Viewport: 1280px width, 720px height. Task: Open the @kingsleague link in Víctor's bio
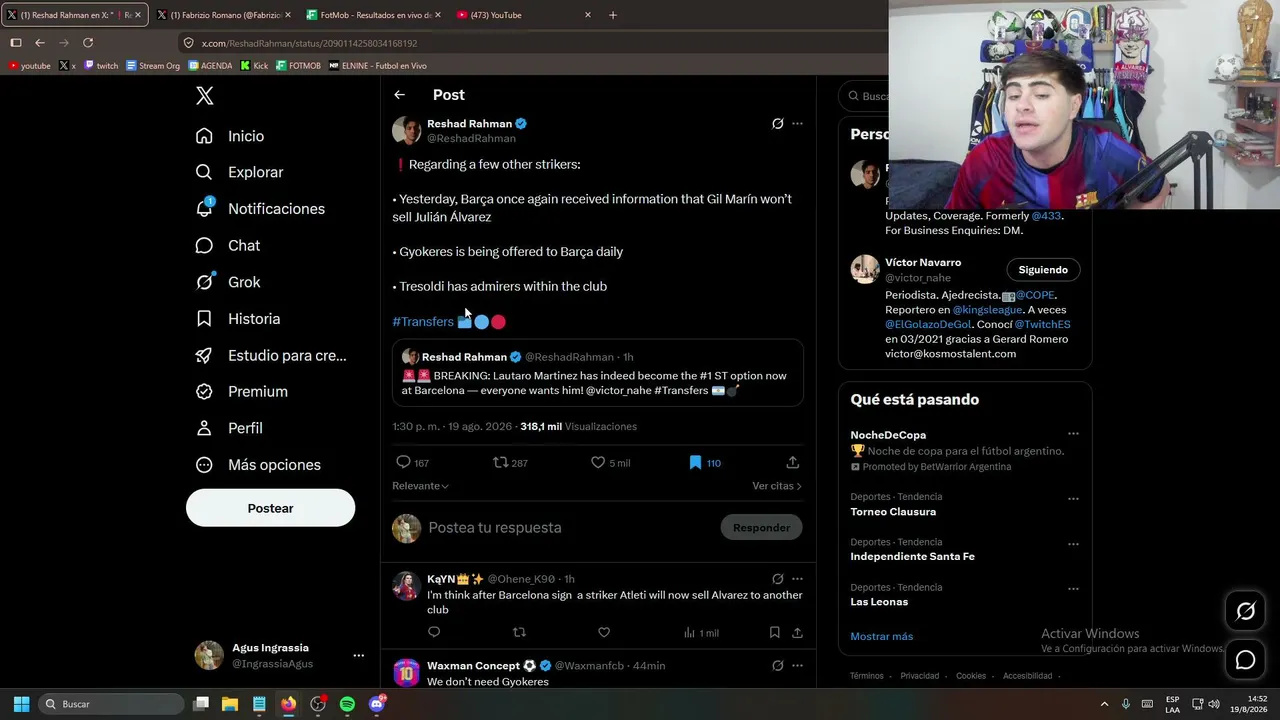pyautogui.click(x=987, y=310)
